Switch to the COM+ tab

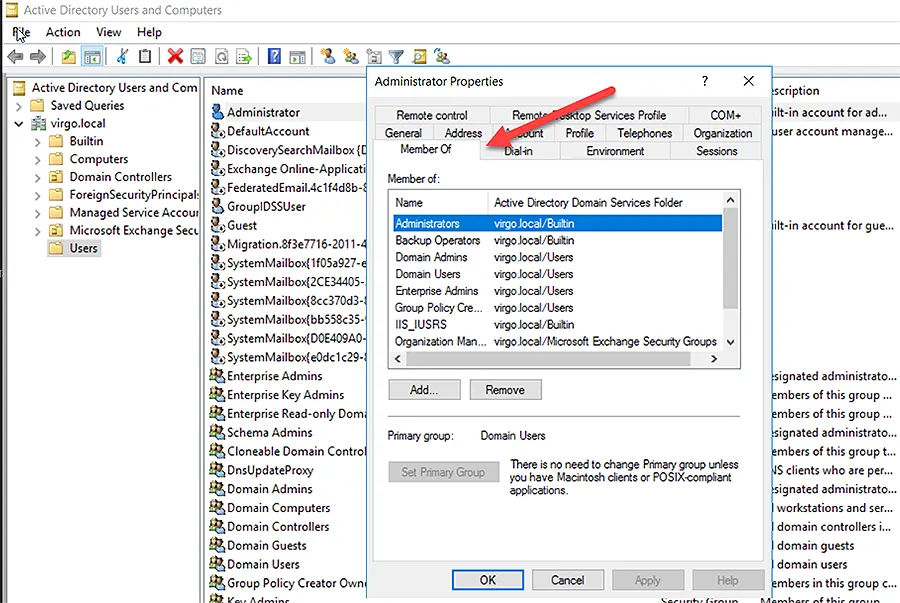(x=726, y=115)
